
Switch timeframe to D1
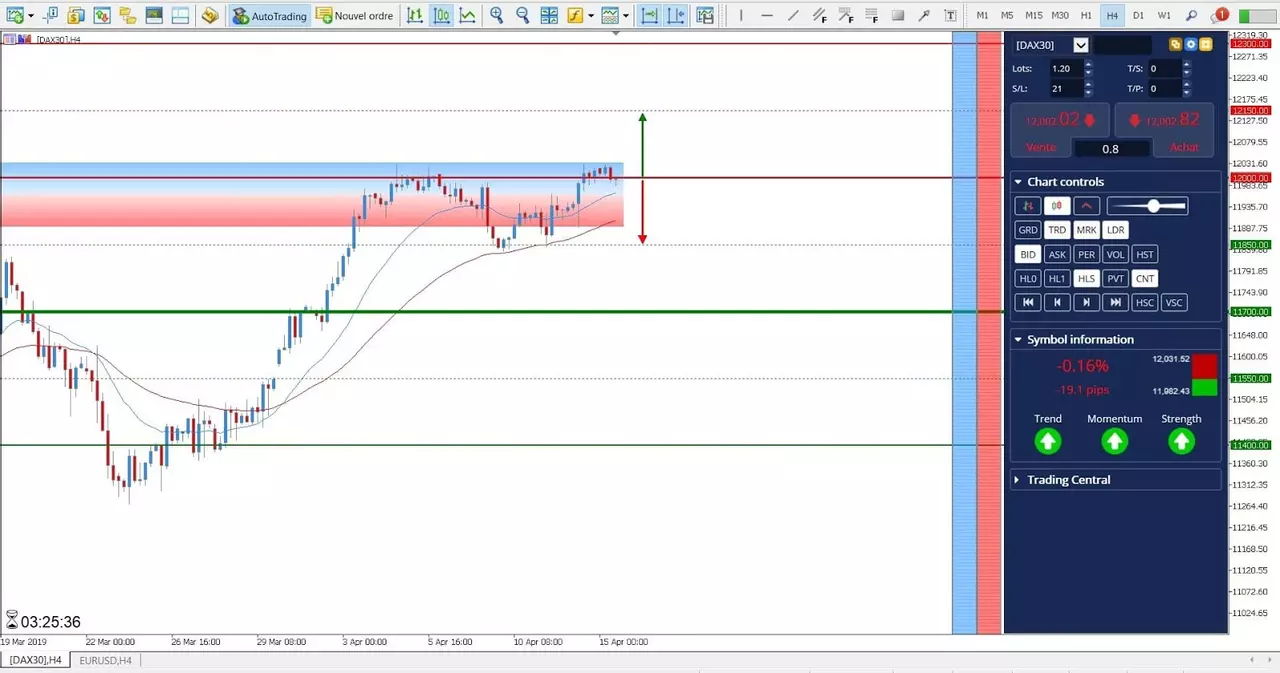[x=1138, y=16]
